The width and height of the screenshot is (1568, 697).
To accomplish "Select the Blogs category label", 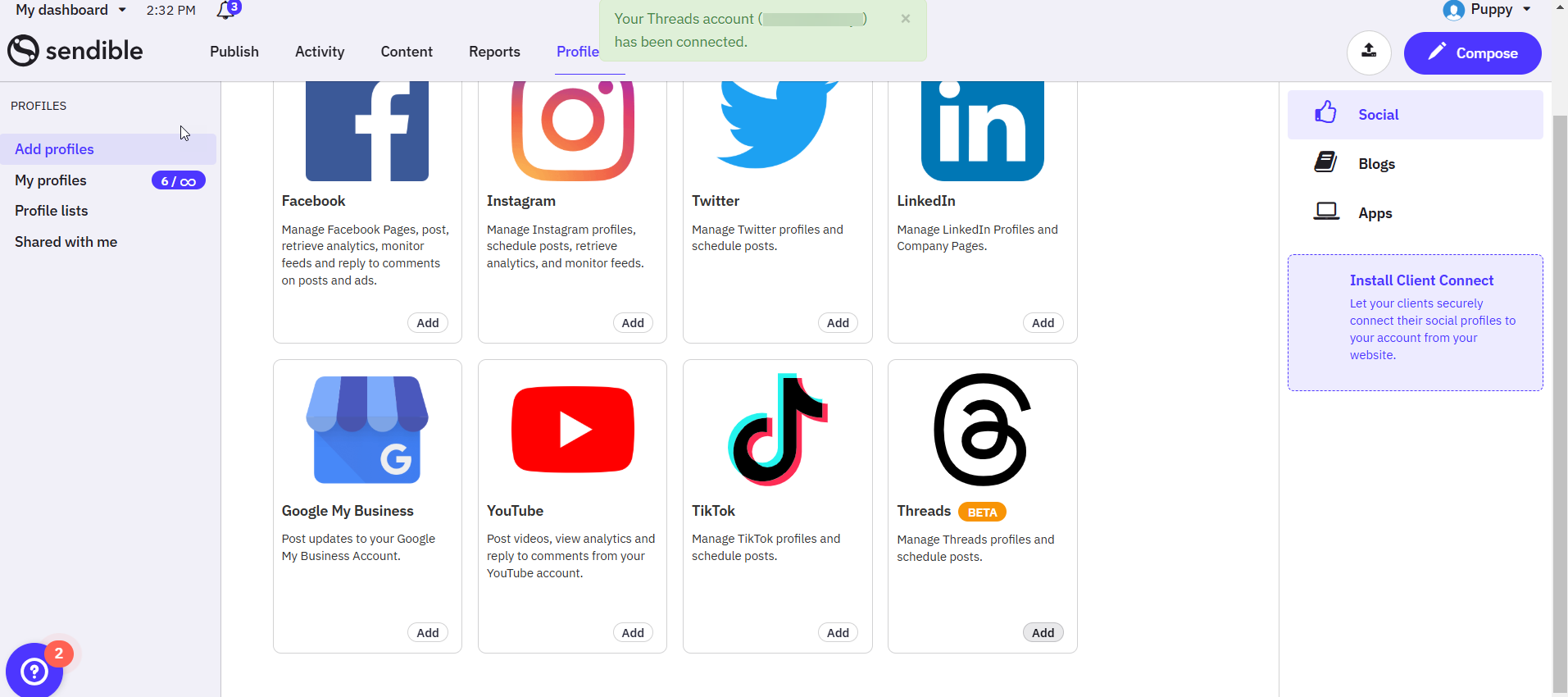I will pos(1377,164).
